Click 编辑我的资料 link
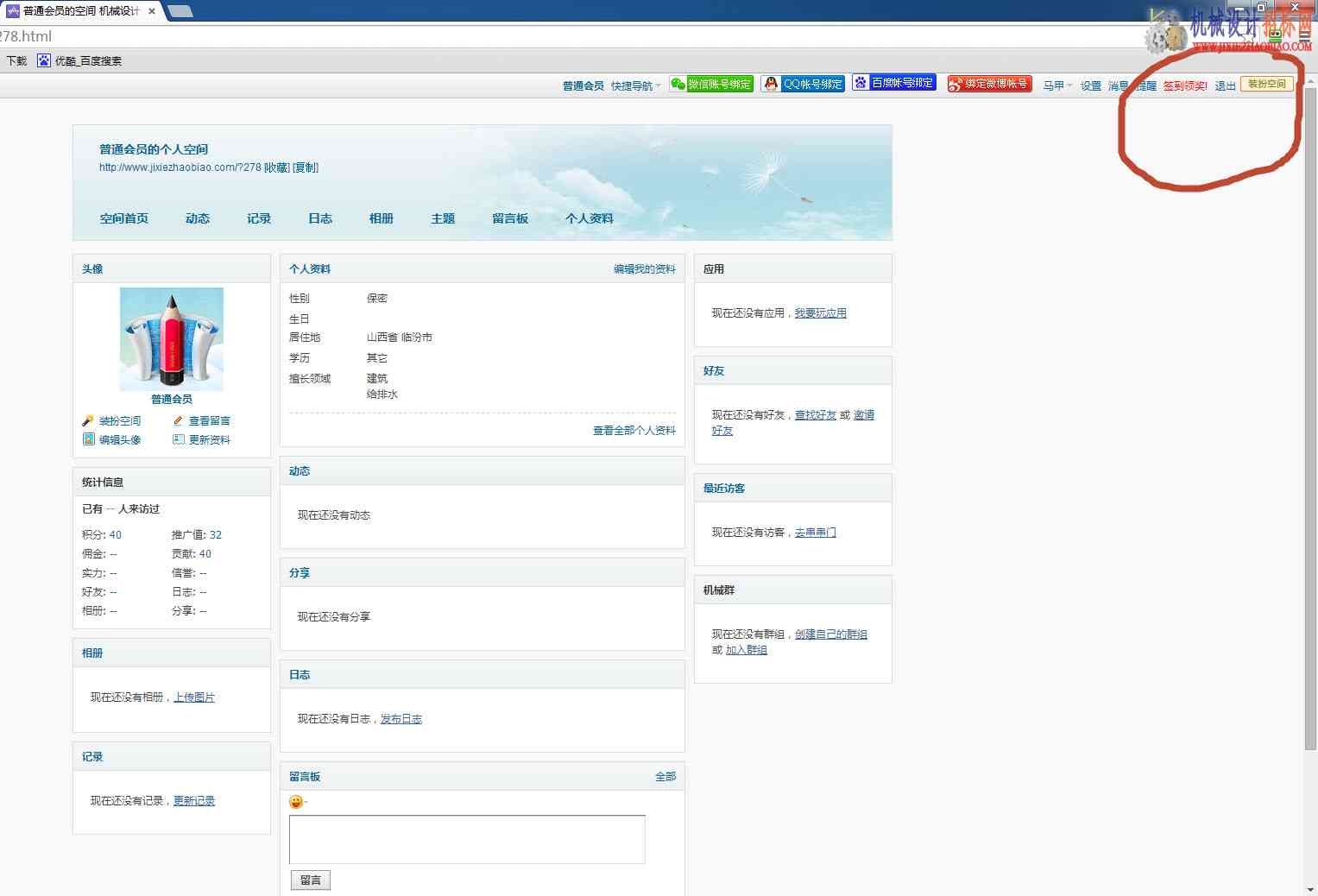 click(x=645, y=268)
